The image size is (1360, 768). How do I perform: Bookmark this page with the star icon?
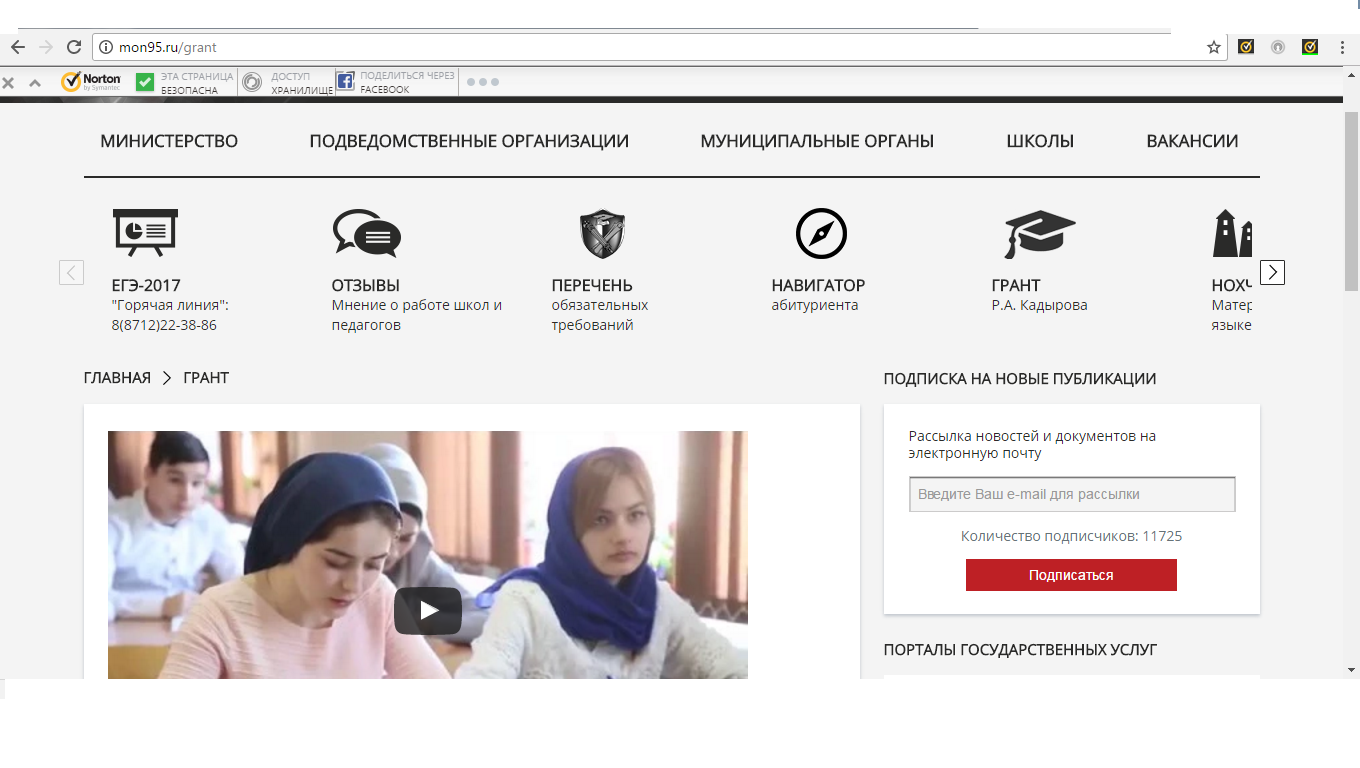click(1214, 47)
